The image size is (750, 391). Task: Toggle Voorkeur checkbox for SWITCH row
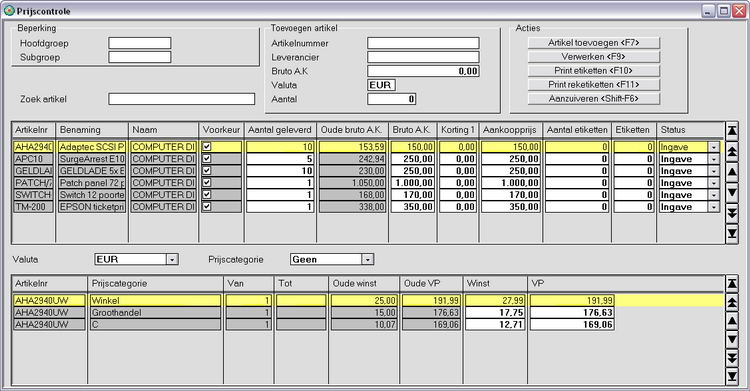coord(207,194)
